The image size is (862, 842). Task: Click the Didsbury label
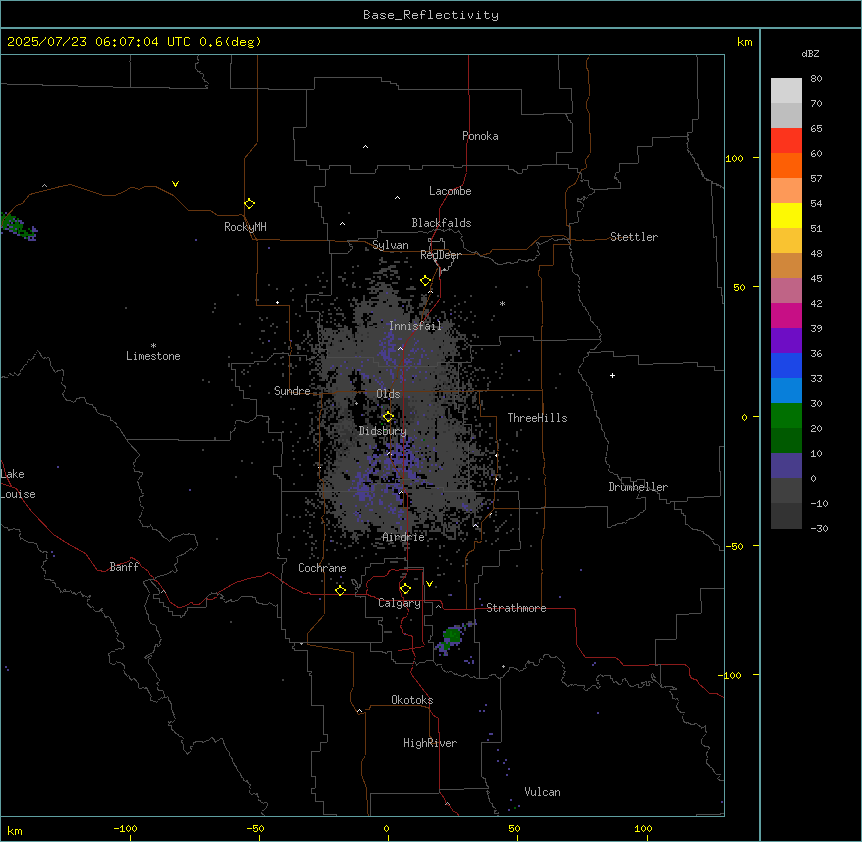383,431
